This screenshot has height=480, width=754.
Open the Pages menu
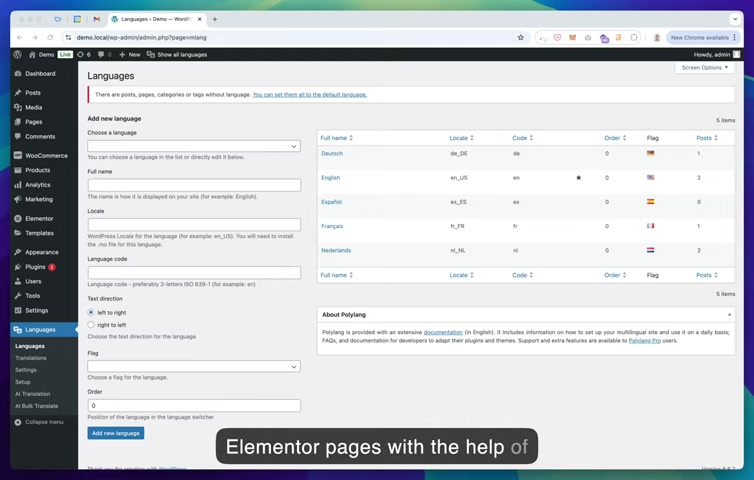coord(34,122)
